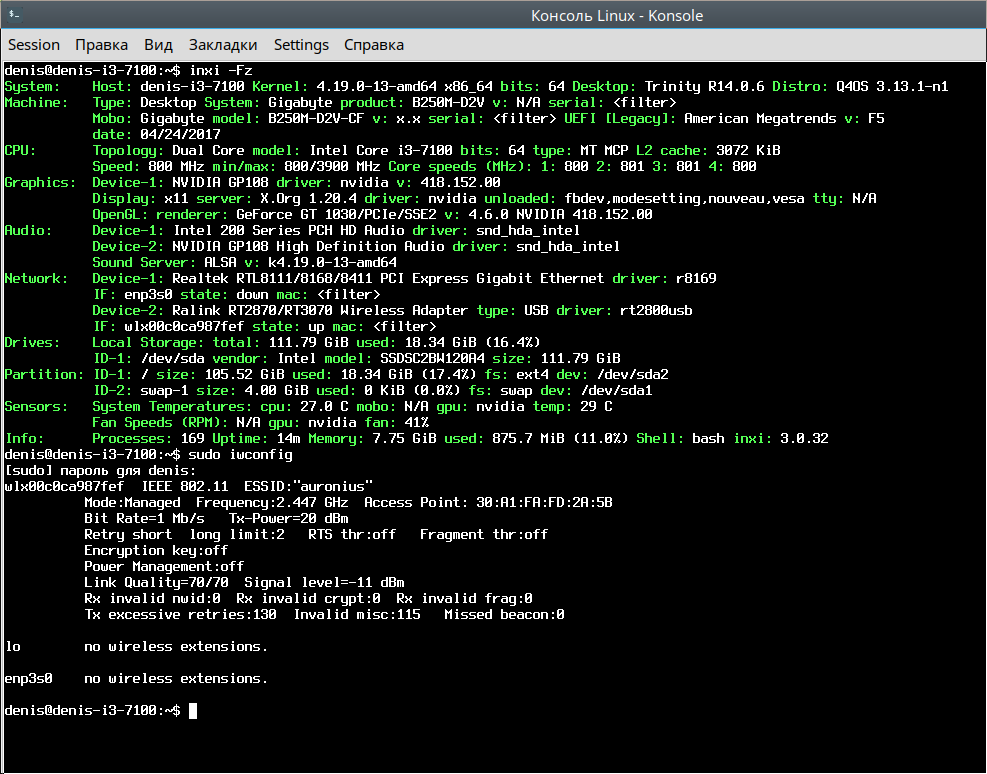Click the Sound Server value 'ALSA'
This screenshot has height=774, width=987.
pos(220,262)
